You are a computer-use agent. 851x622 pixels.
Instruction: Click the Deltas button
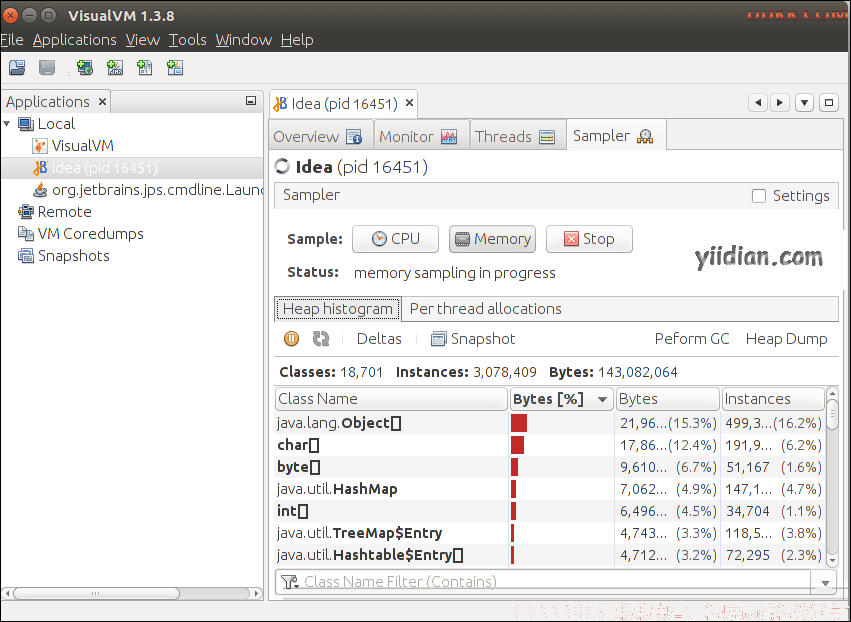[x=379, y=339]
